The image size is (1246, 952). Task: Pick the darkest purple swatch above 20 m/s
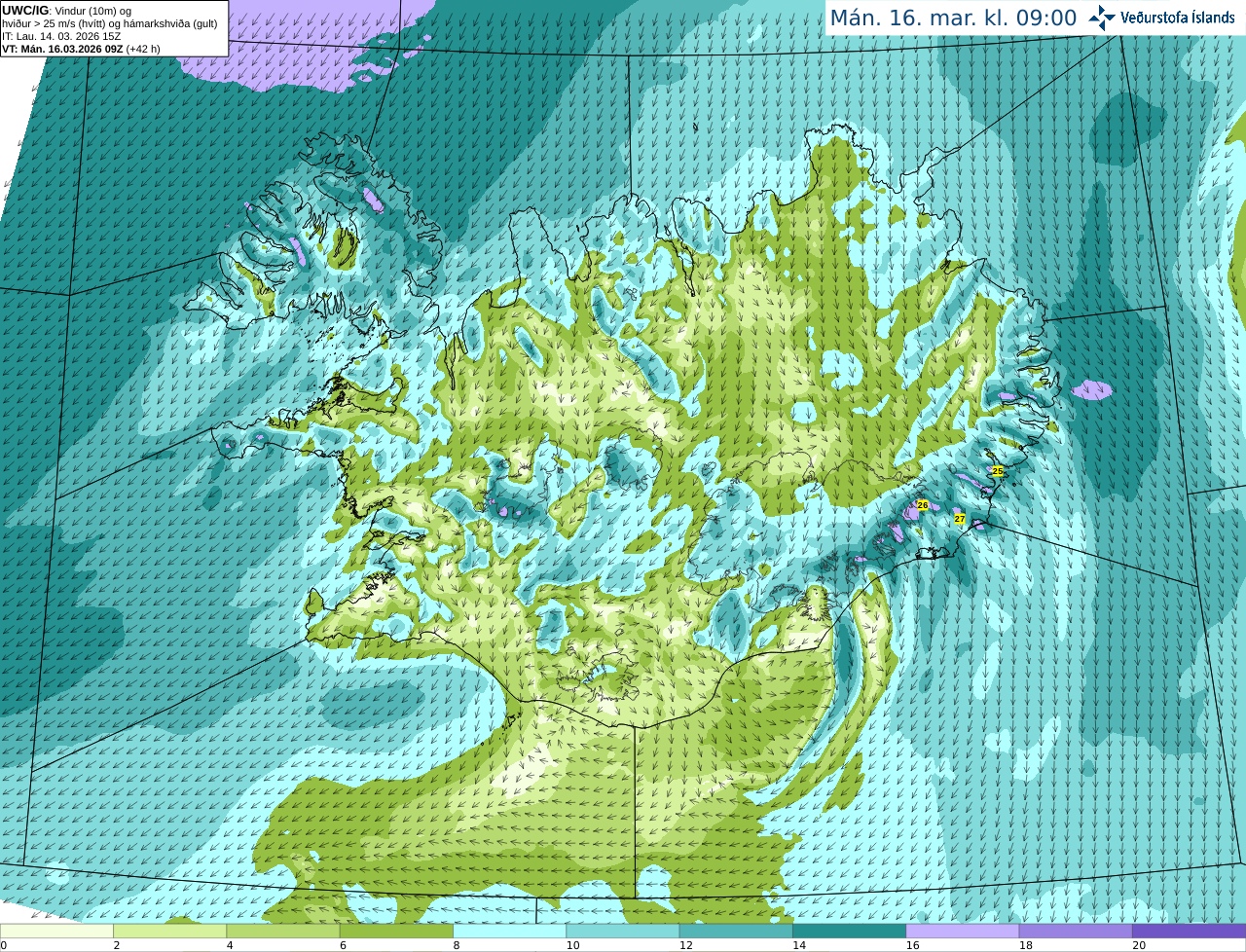1189,931
